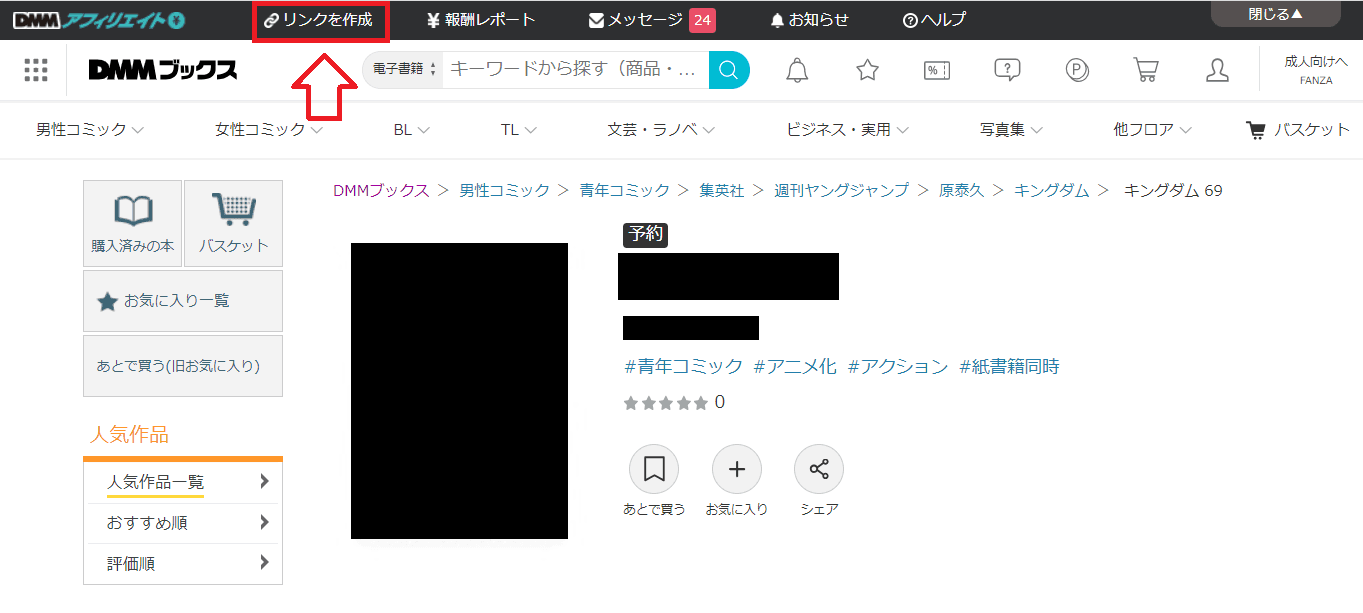Expand the TL category menu
The width and height of the screenshot is (1363, 613).
point(519,129)
